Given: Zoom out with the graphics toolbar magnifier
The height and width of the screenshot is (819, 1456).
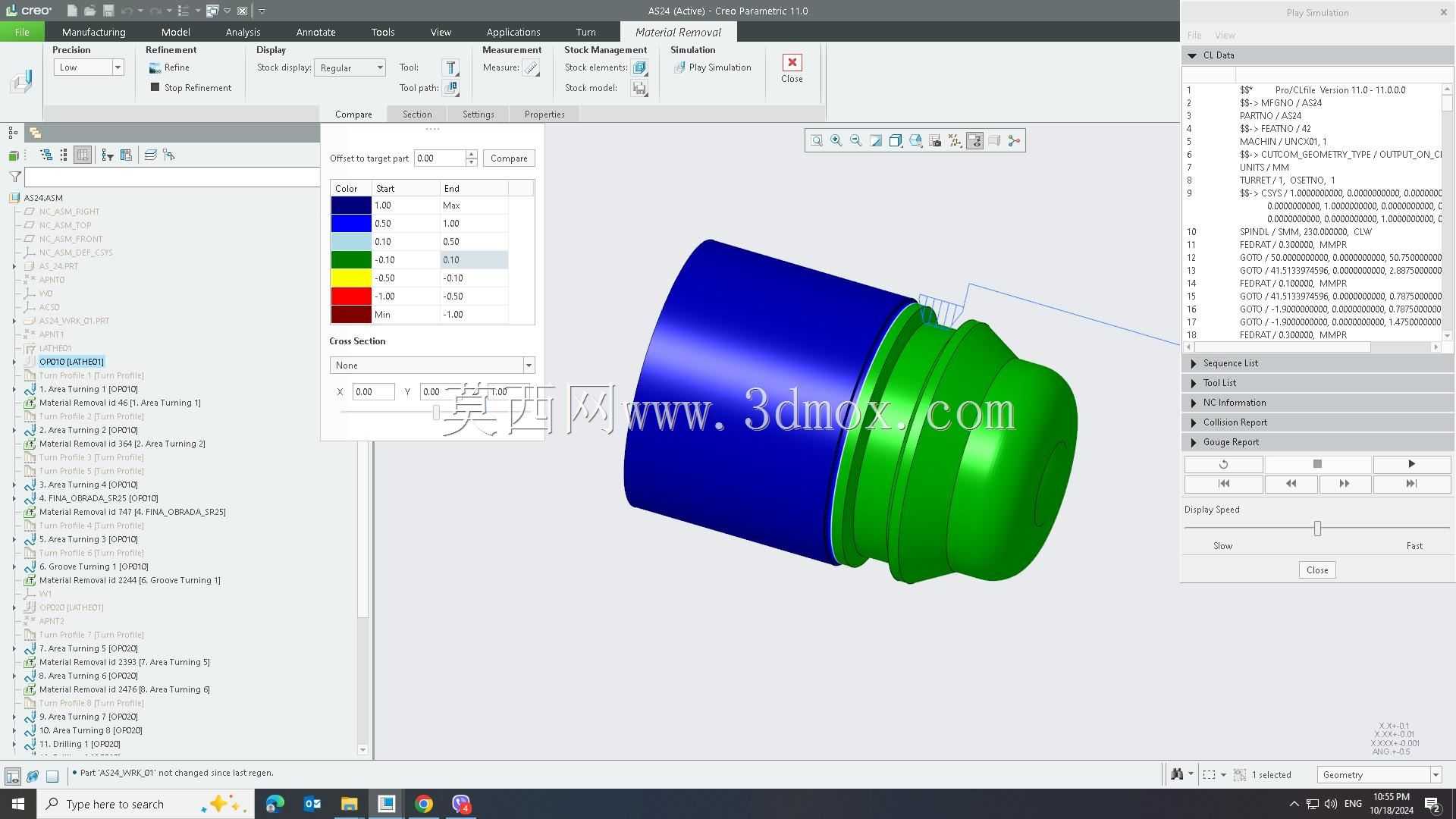Looking at the screenshot, I should click(x=856, y=141).
